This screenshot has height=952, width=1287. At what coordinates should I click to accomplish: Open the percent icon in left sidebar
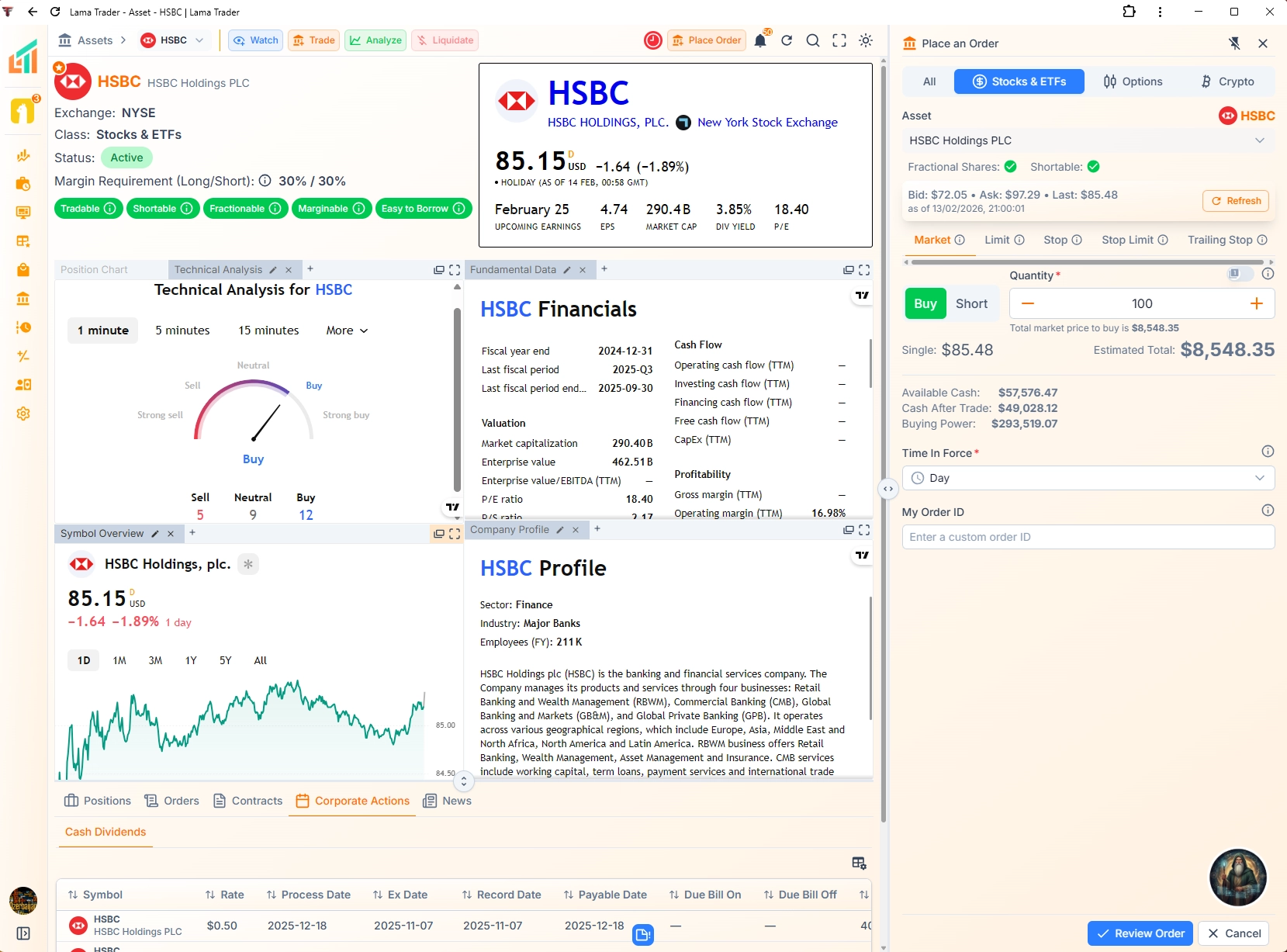tap(23, 356)
